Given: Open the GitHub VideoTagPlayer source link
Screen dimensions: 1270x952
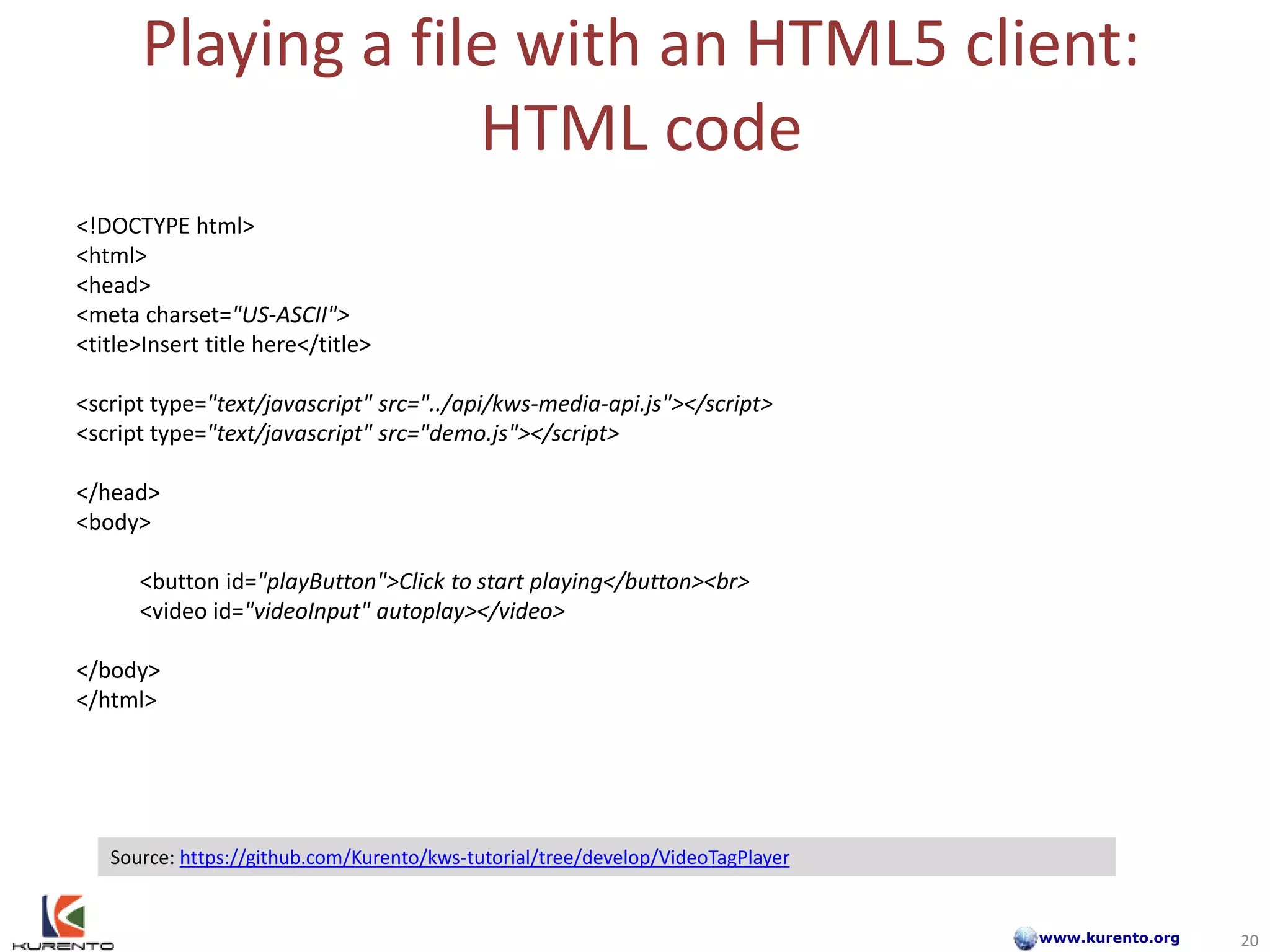Looking at the screenshot, I should click(x=484, y=857).
